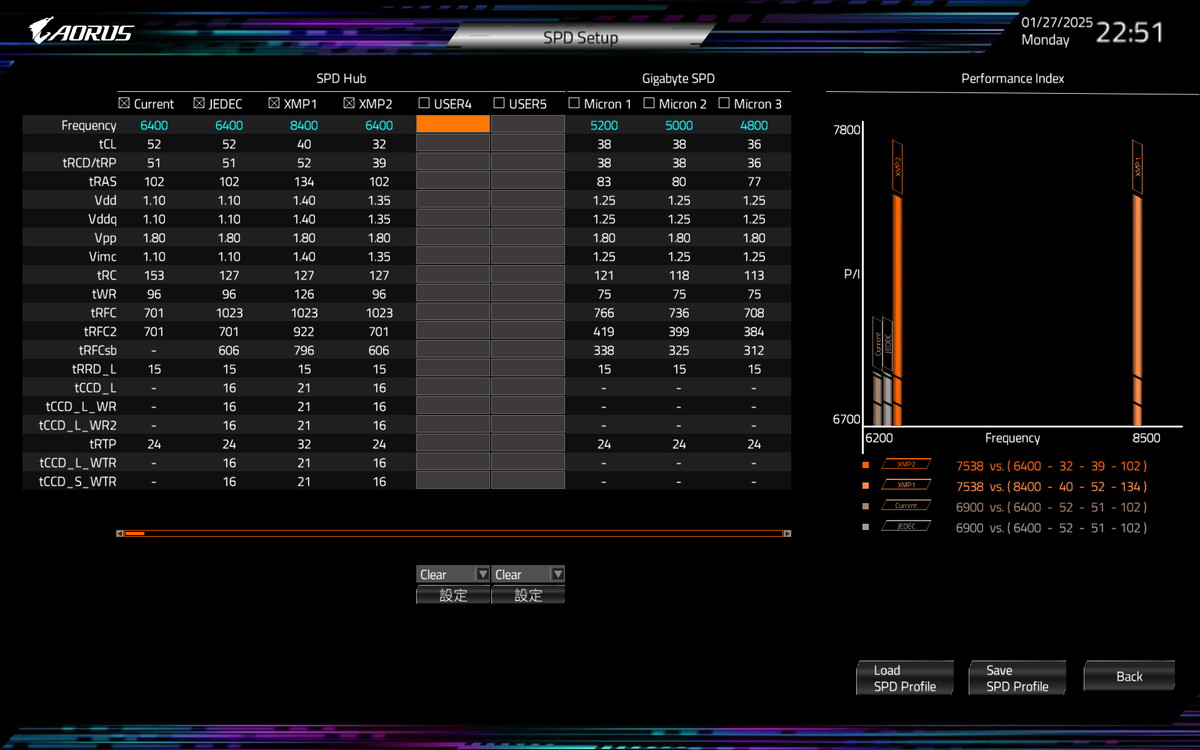Click XMP2 tRCD/tRP value 39
Viewport: 1200px width, 750px height.
[x=379, y=162]
